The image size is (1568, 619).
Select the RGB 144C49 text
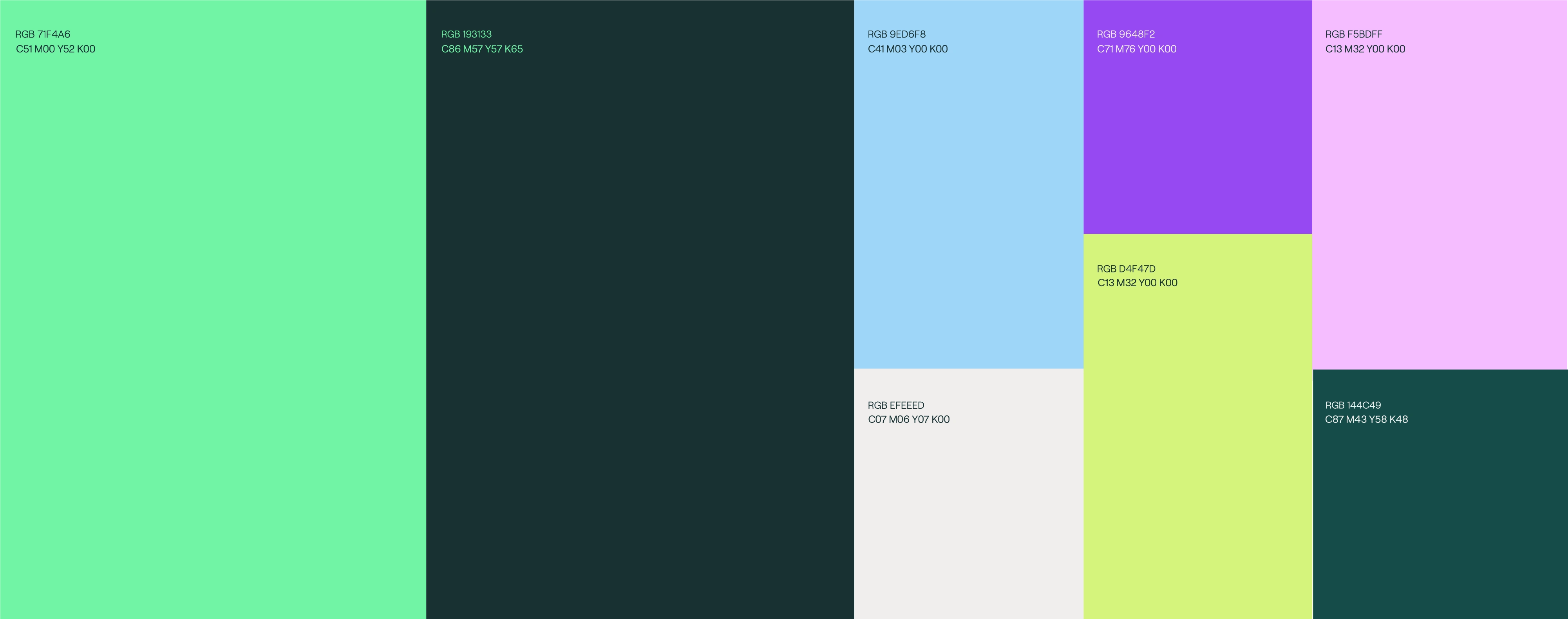pos(1353,405)
